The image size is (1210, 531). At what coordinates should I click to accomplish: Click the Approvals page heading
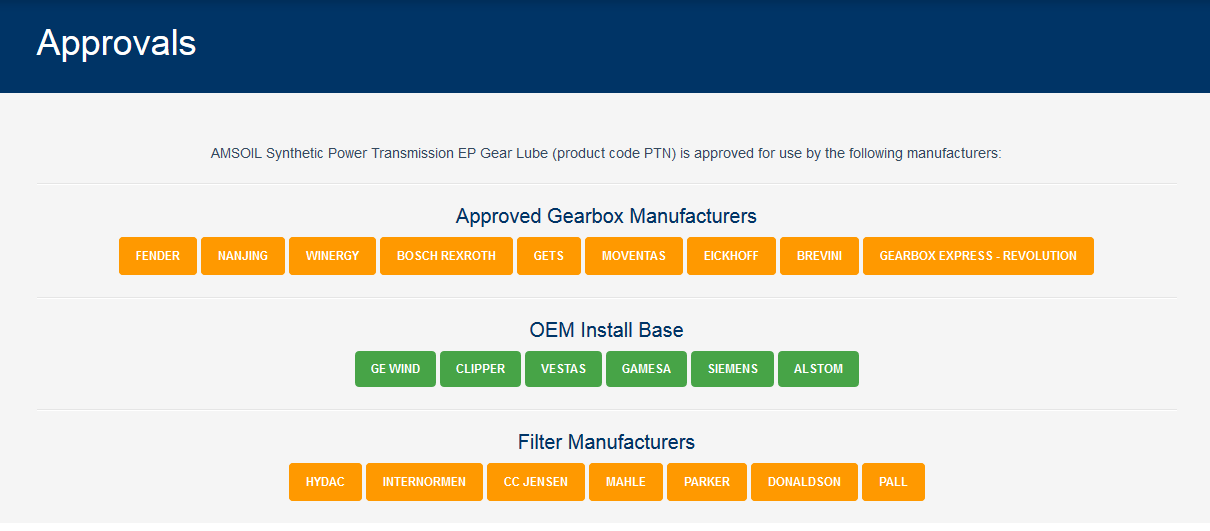(x=116, y=43)
